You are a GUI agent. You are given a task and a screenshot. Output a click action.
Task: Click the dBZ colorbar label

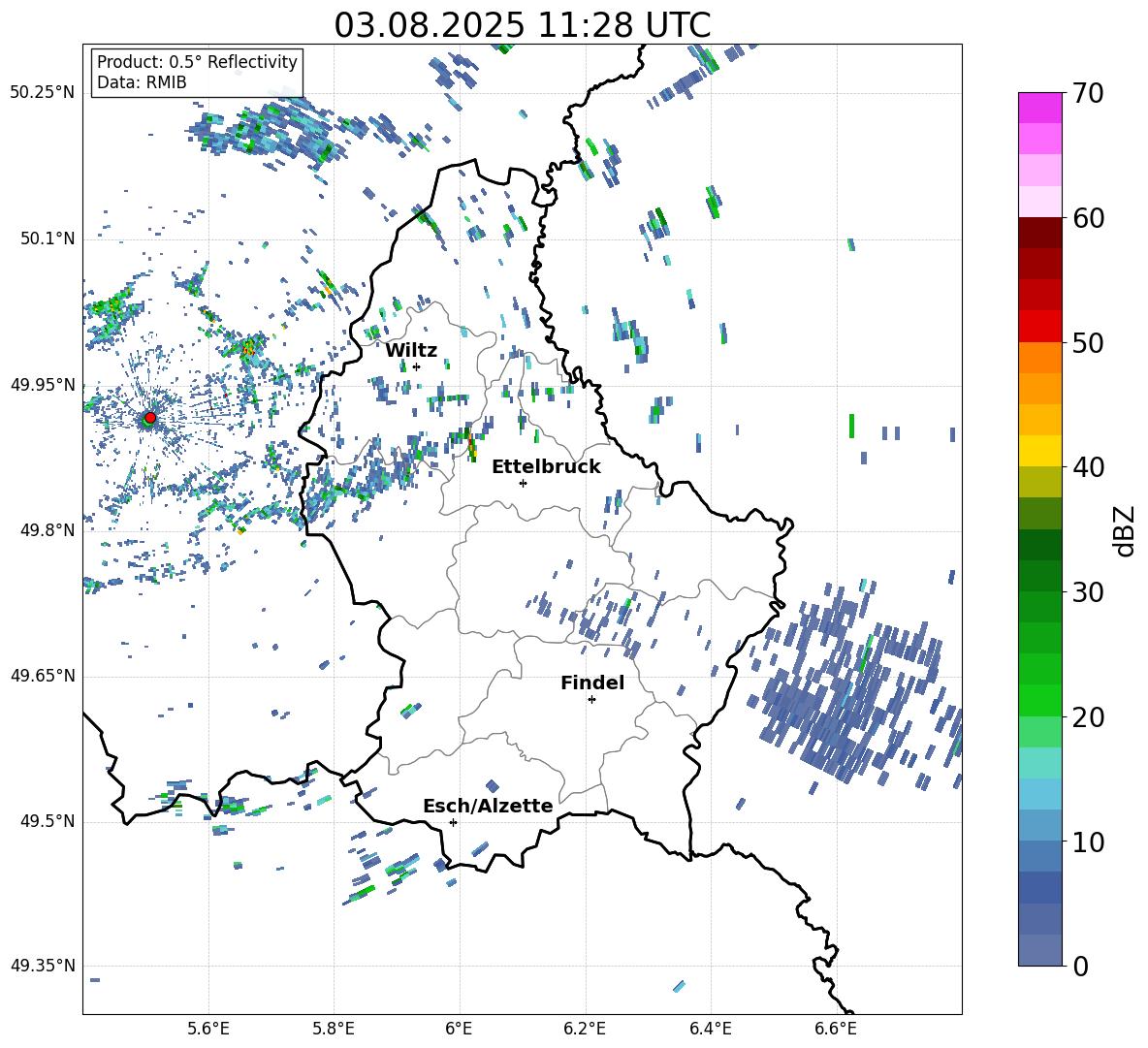coord(1126,530)
